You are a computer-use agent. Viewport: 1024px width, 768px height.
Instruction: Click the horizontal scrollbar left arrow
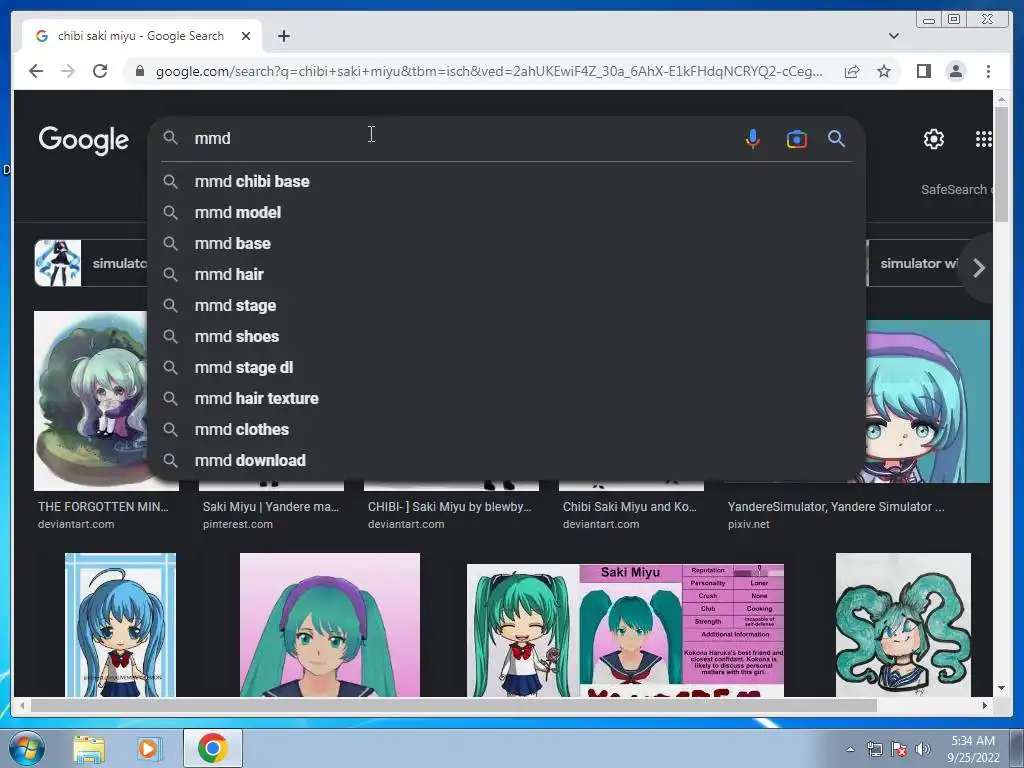22,705
